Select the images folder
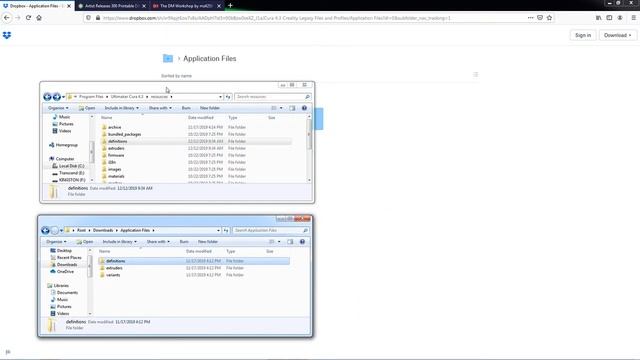The image size is (640, 360). (114, 169)
